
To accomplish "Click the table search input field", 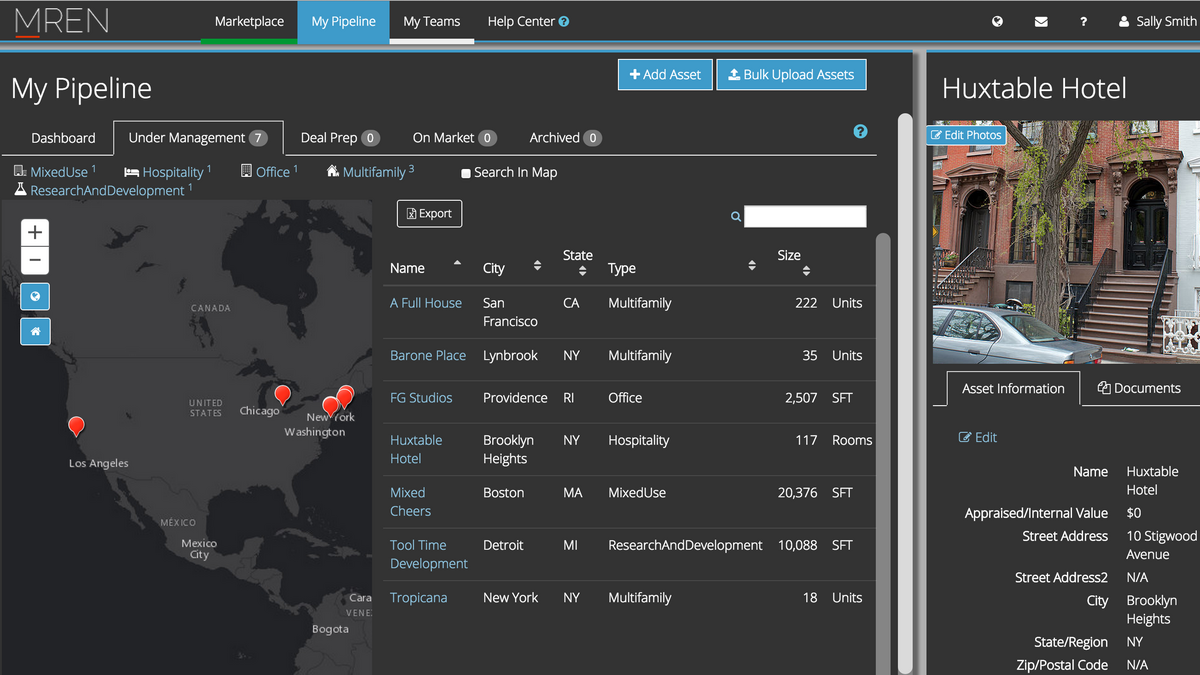I will click(805, 216).
